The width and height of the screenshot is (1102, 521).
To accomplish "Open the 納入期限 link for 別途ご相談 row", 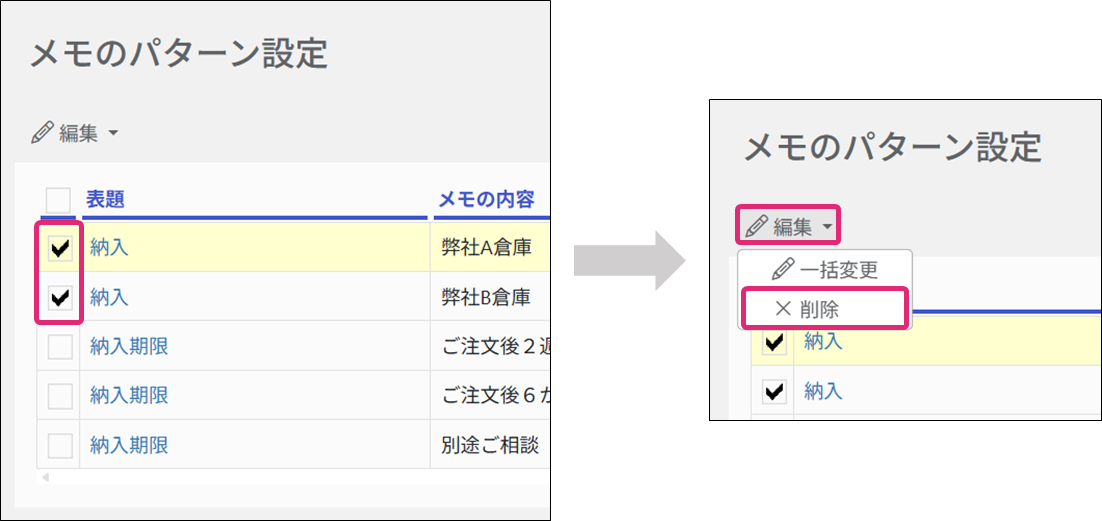I will (x=129, y=445).
